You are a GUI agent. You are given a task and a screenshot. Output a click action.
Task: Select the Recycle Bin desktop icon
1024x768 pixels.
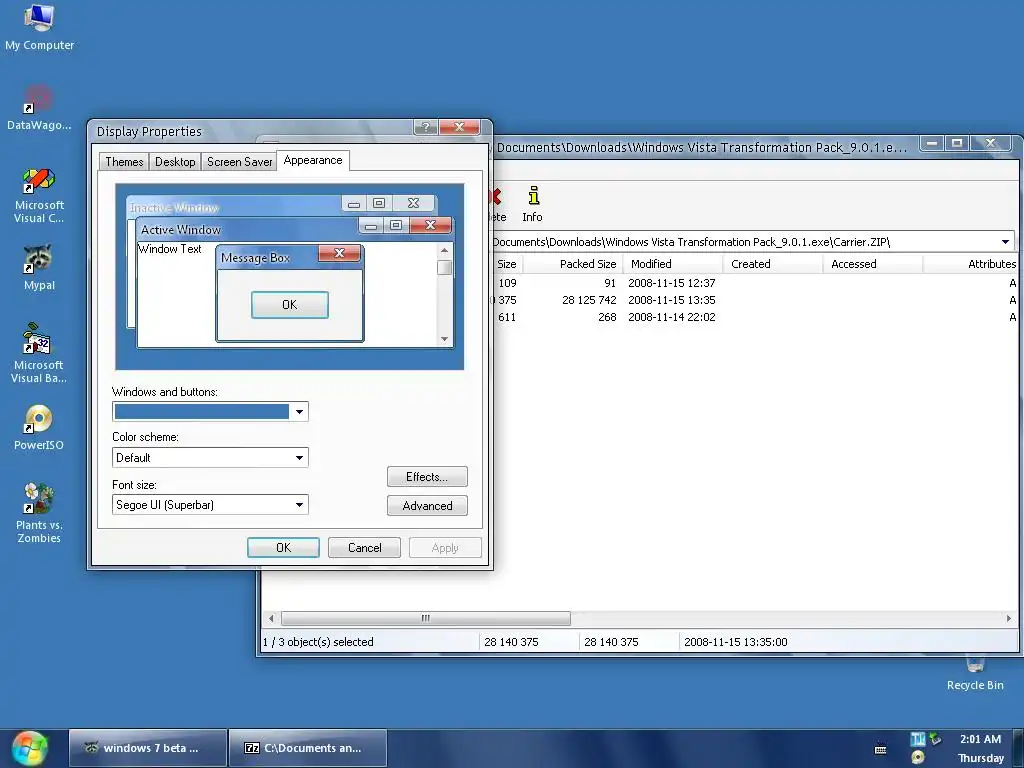pos(975,674)
